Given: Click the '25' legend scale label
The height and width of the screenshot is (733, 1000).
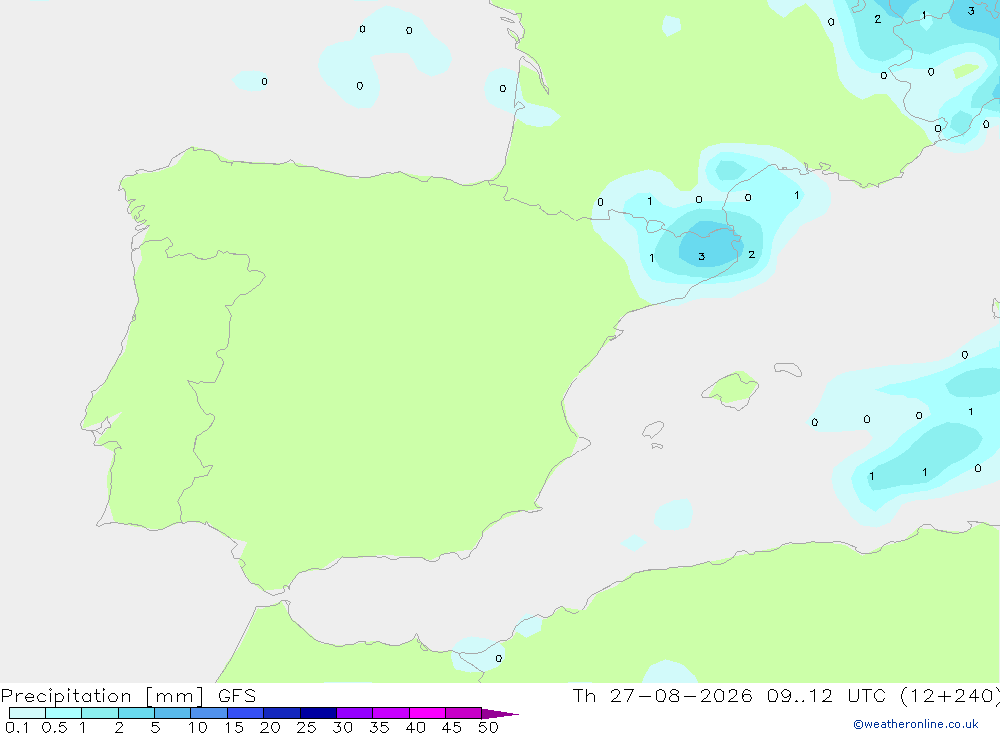Looking at the screenshot, I should [307, 727].
